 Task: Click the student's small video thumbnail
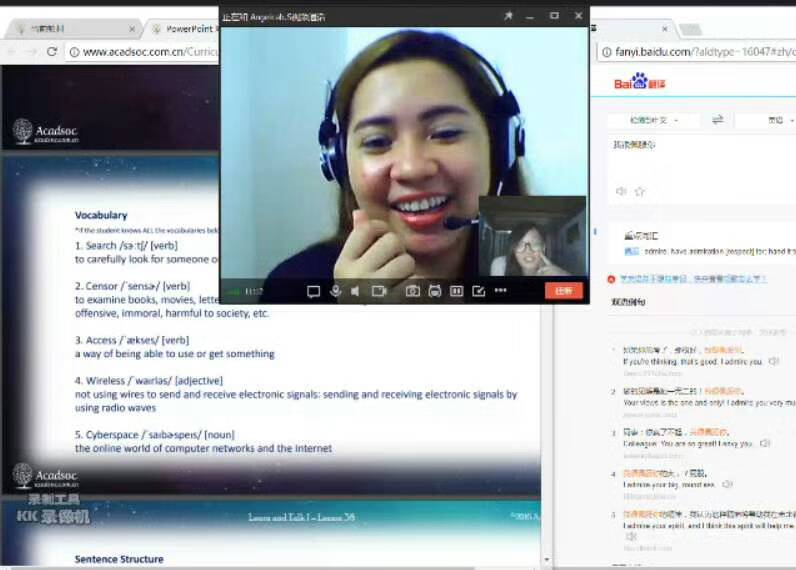pos(531,237)
